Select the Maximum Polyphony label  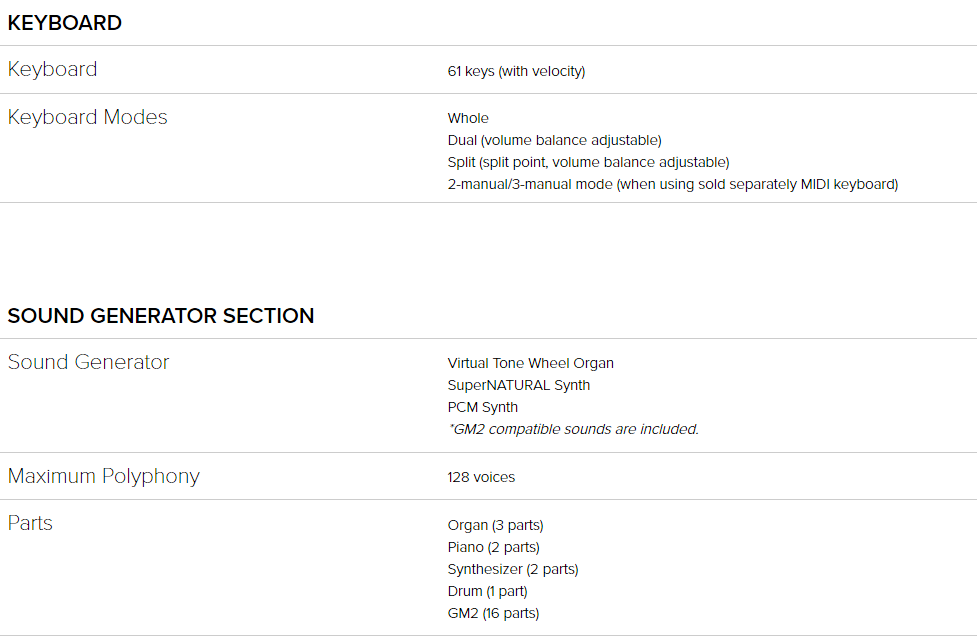click(x=103, y=476)
